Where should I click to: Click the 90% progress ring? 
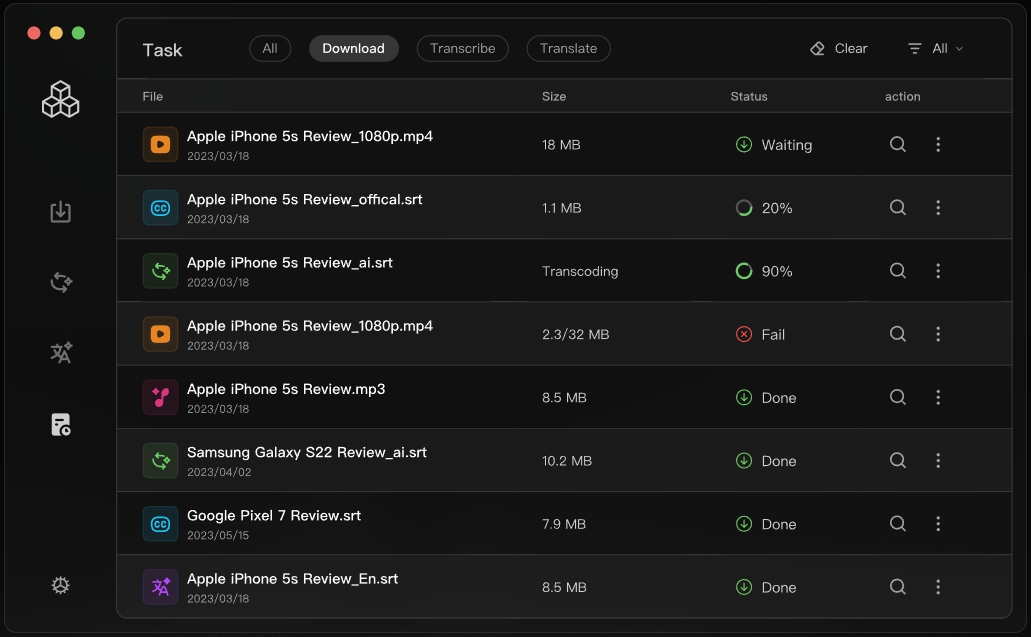point(744,271)
